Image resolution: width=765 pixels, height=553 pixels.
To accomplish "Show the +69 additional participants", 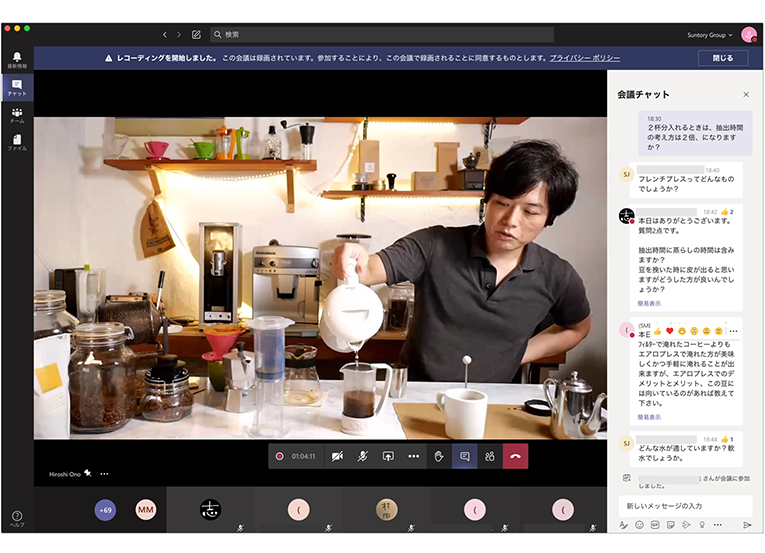I will pyautogui.click(x=105, y=510).
